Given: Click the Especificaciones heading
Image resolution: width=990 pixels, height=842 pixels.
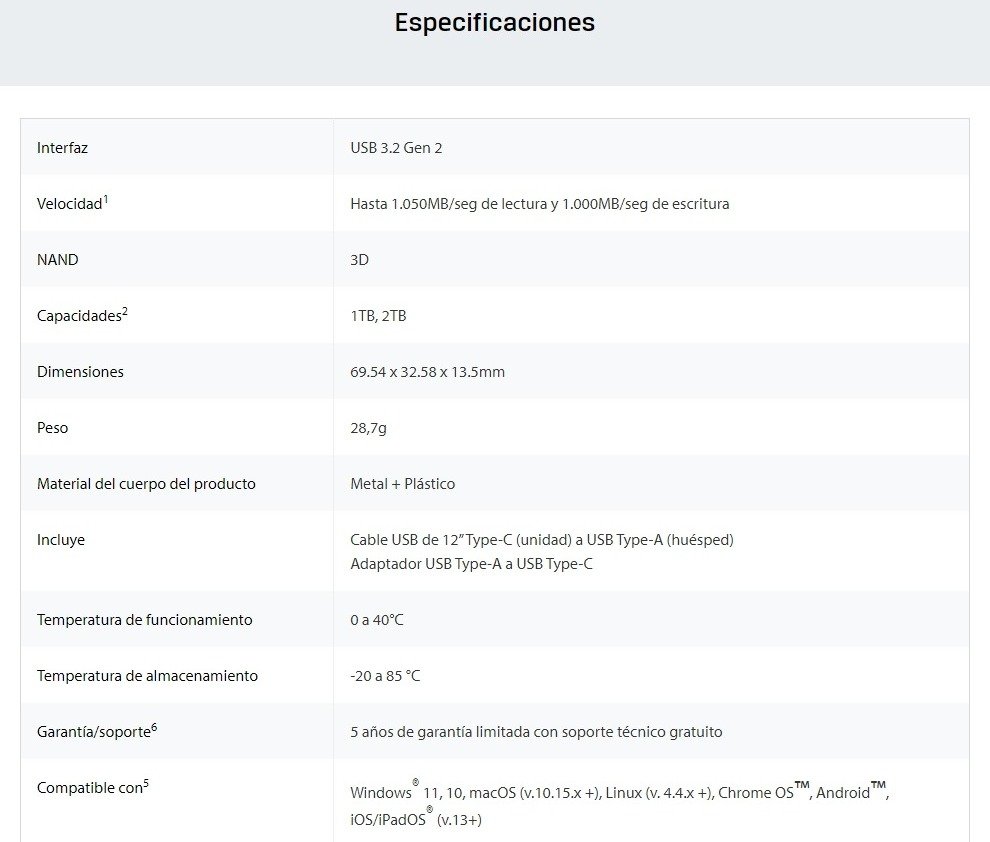Looking at the screenshot, I should (x=494, y=22).
